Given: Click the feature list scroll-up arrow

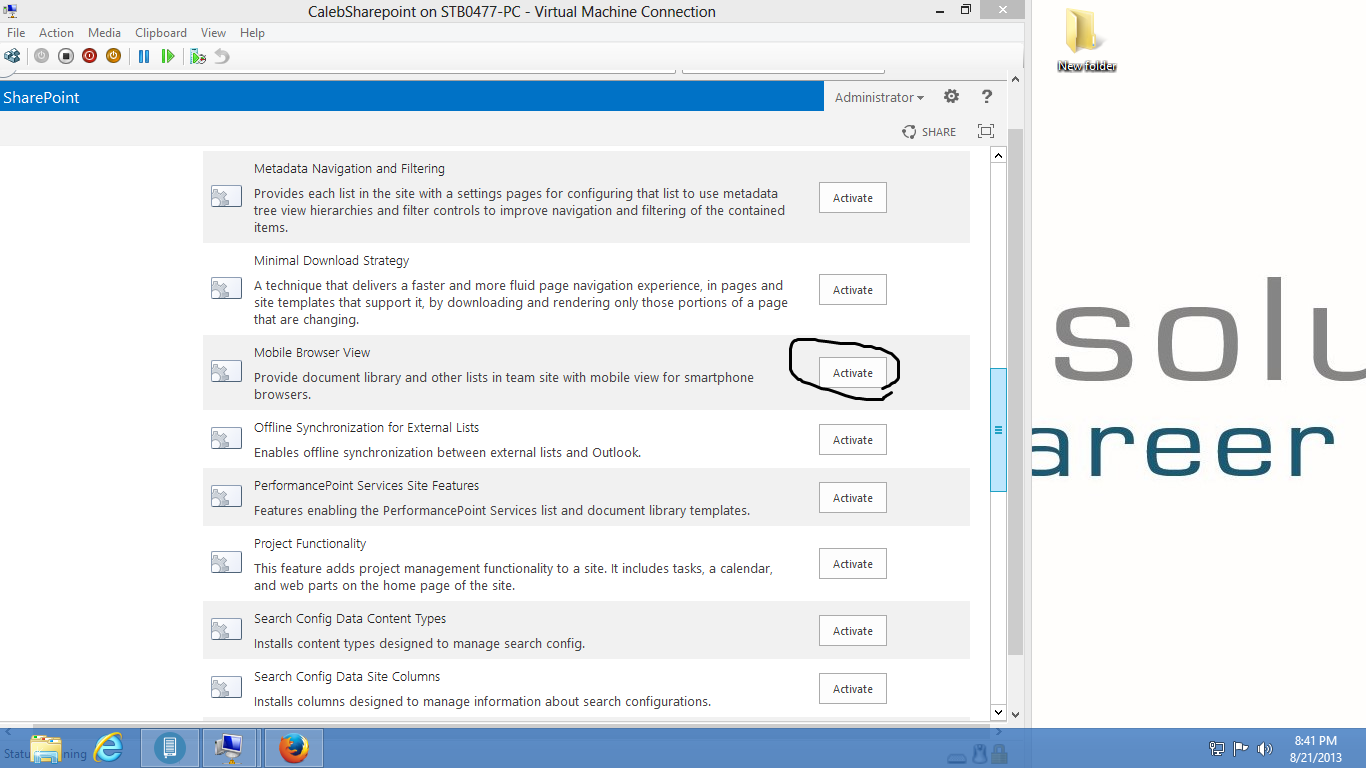Looking at the screenshot, I should click(x=998, y=156).
